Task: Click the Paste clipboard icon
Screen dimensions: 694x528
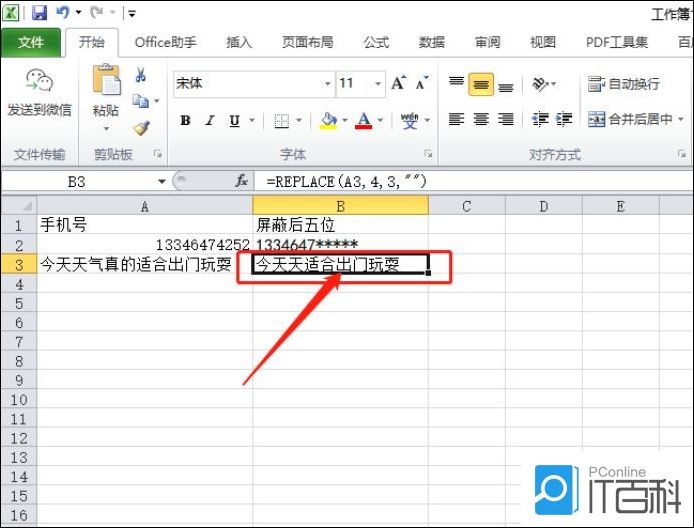Action: pyautogui.click(x=106, y=80)
